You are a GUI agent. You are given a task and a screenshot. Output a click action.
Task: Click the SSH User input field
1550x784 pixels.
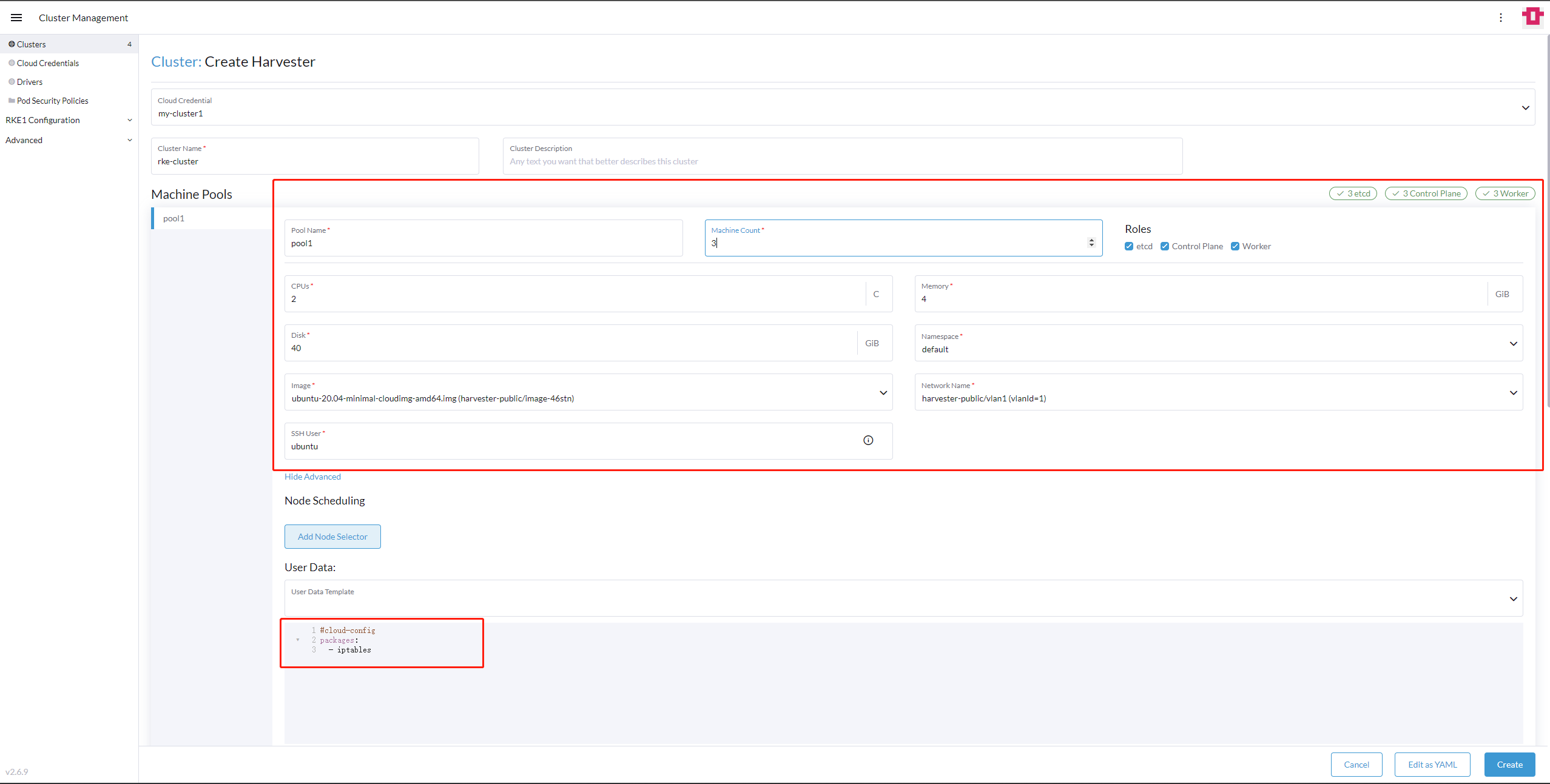(588, 441)
